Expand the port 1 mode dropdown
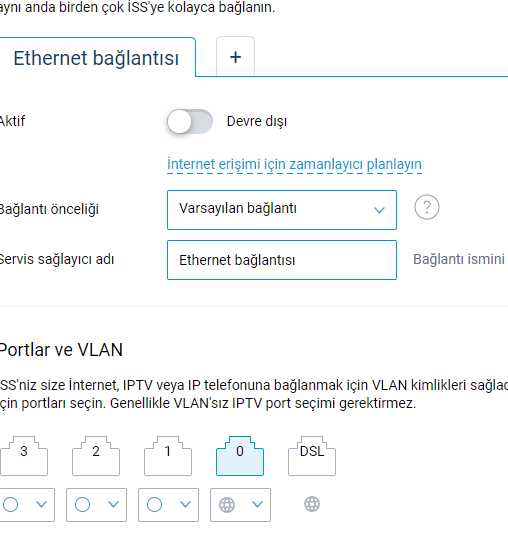Viewport: 508px width, 544px height. (168, 505)
